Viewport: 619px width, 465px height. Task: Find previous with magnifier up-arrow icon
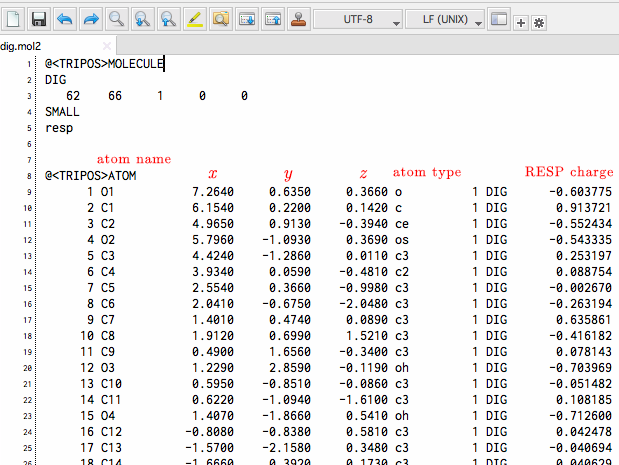[169, 19]
